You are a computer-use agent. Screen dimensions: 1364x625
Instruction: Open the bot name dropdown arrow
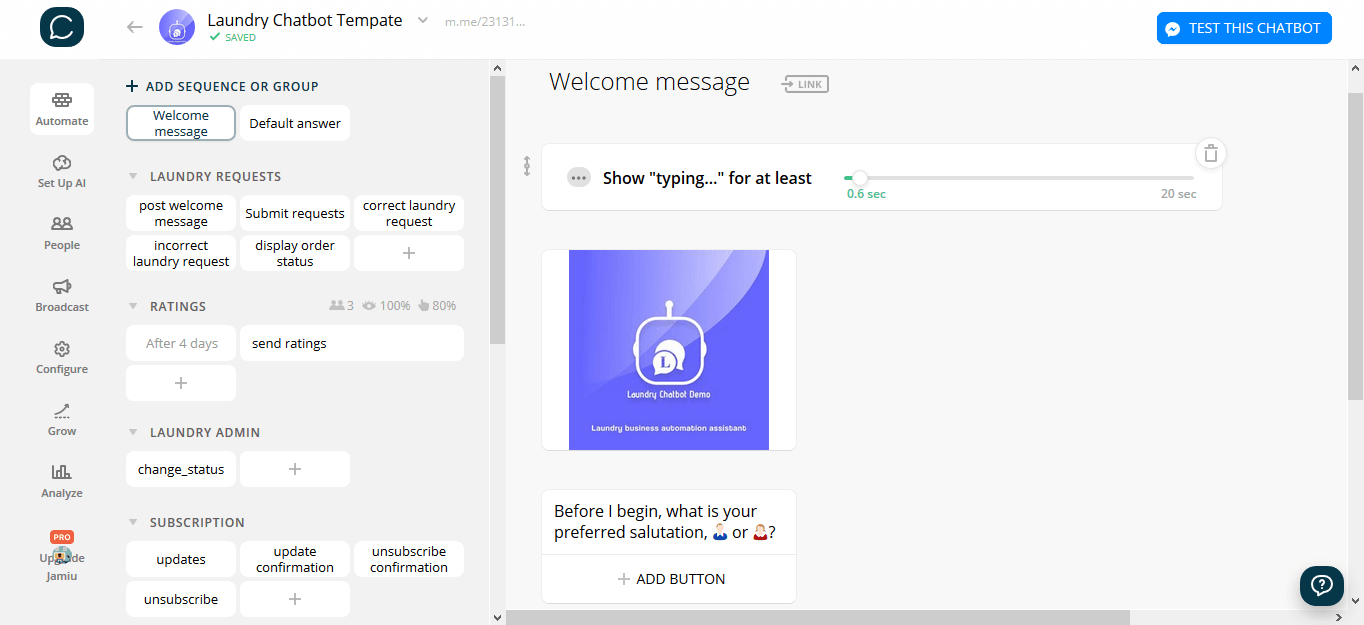[422, 20]
